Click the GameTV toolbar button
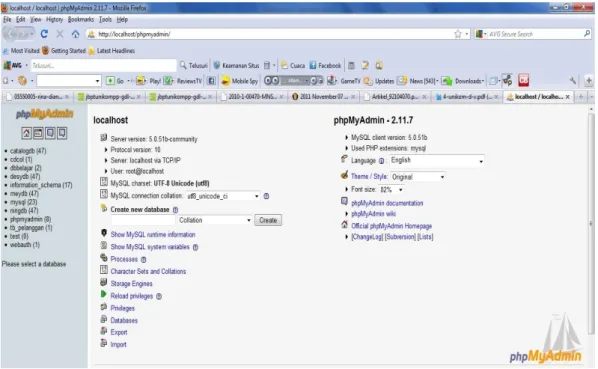The image size is (598, 369). [344, 81]
